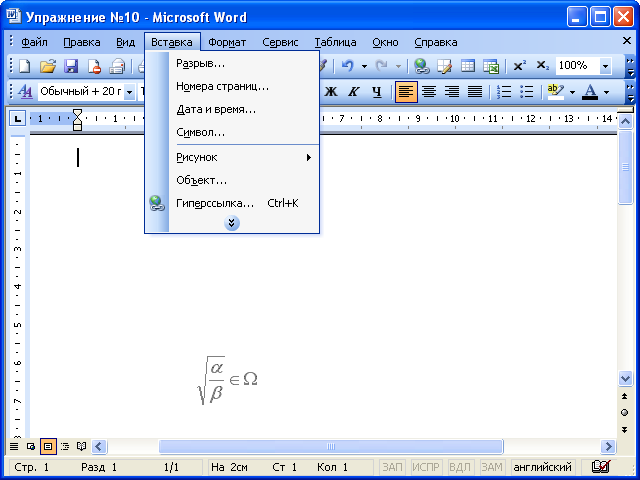Open the Styles and Formatting icon
The image size is (640, 480).
25,91
